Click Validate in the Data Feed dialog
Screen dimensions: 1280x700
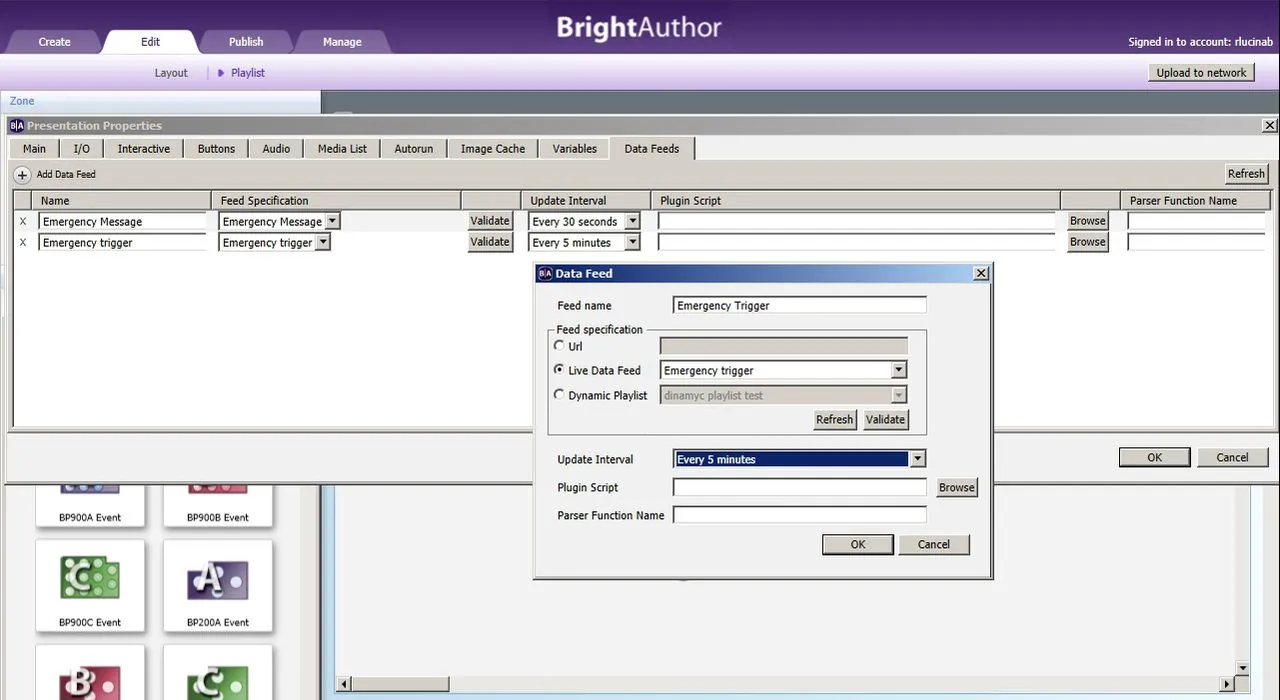[x=885, y=420]
